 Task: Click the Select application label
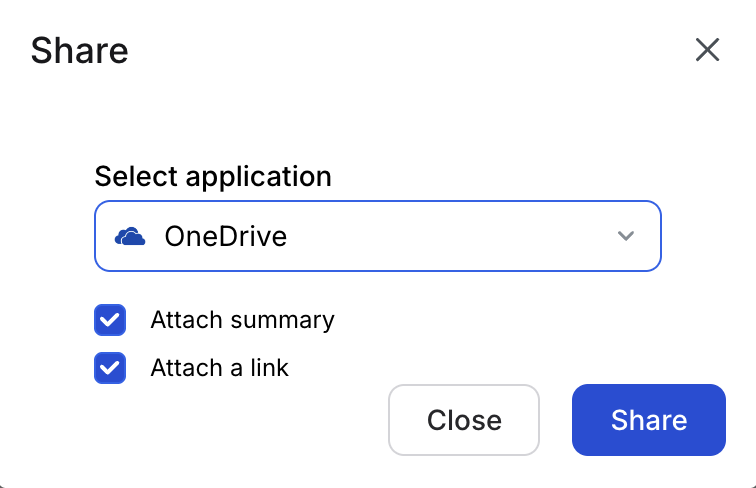tap(213, 177)
